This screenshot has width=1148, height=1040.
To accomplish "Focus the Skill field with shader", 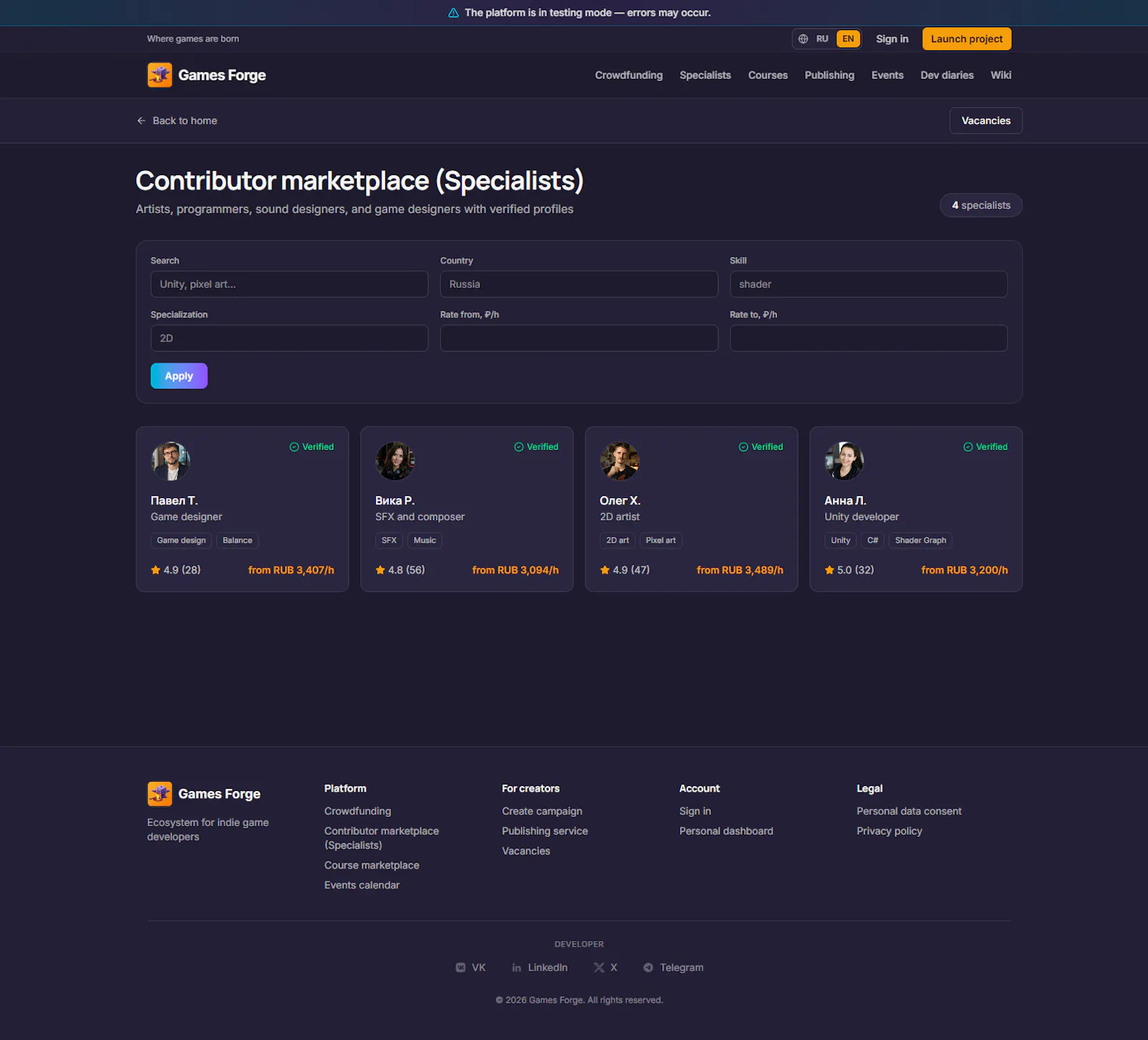I will point(868,284).
